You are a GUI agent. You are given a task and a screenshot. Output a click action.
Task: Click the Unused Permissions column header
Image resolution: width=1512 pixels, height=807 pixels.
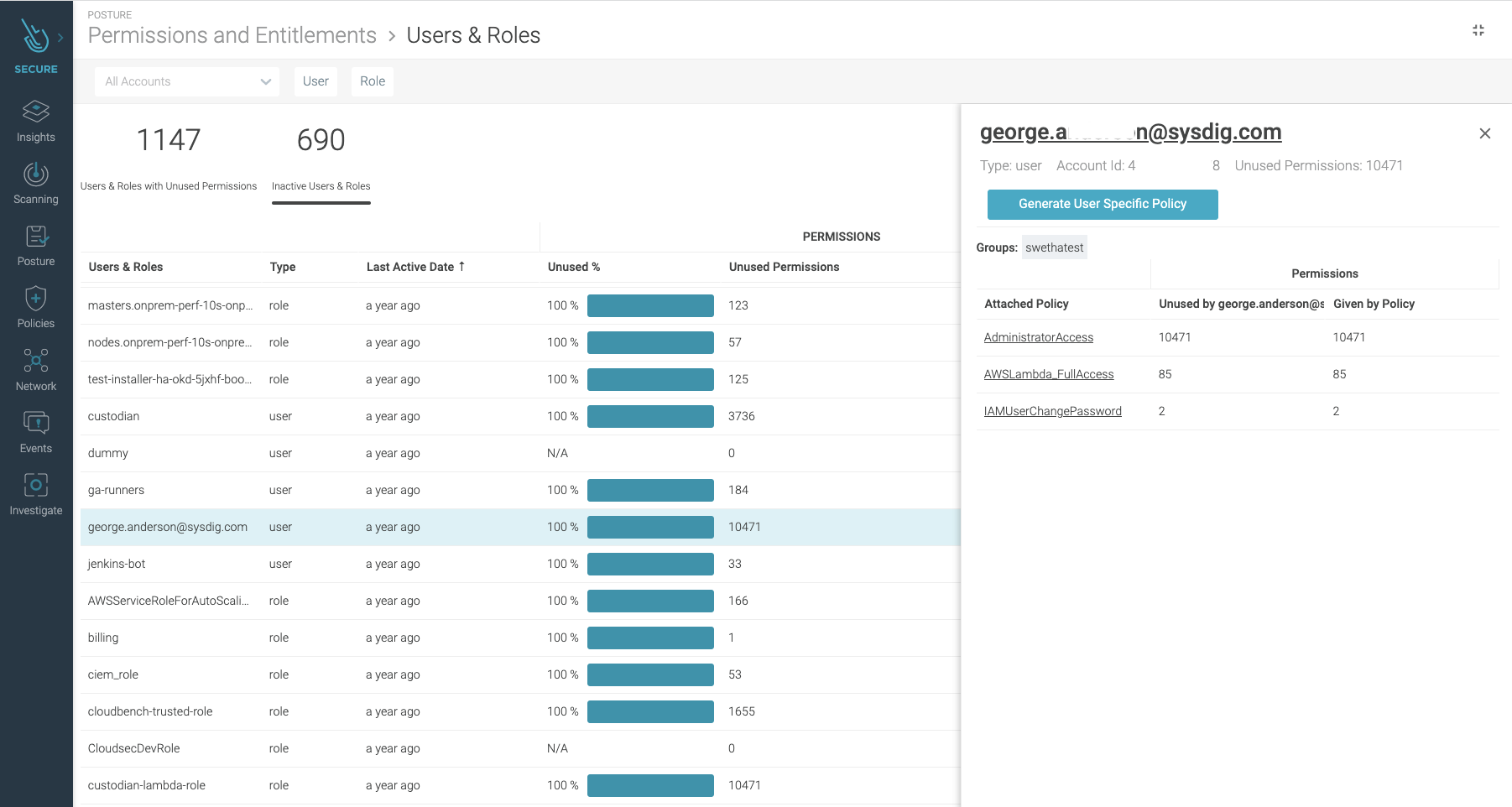pos(784,267)
